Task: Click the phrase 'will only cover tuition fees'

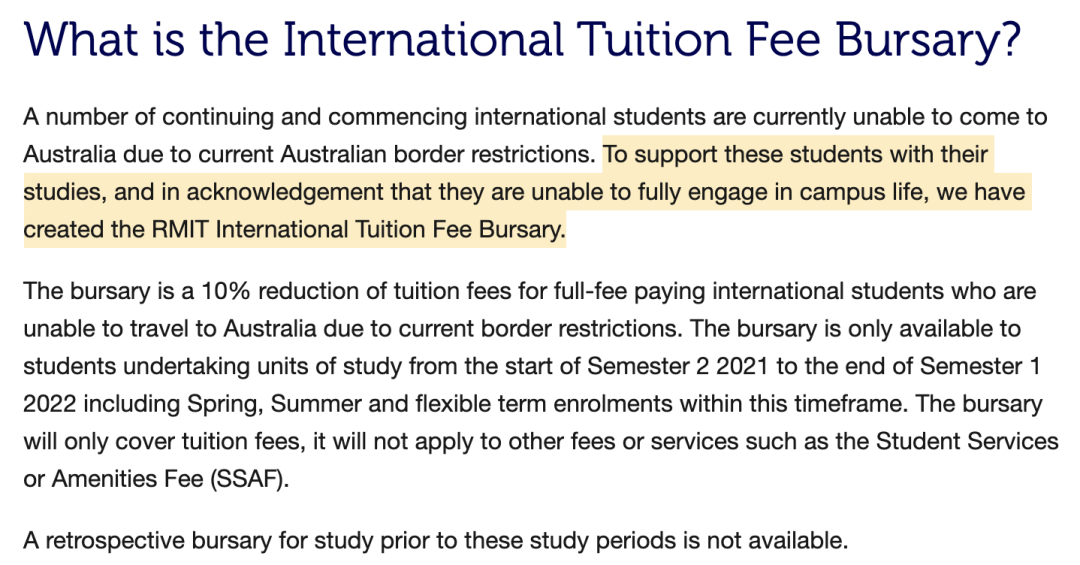Action: click(164, 441)
